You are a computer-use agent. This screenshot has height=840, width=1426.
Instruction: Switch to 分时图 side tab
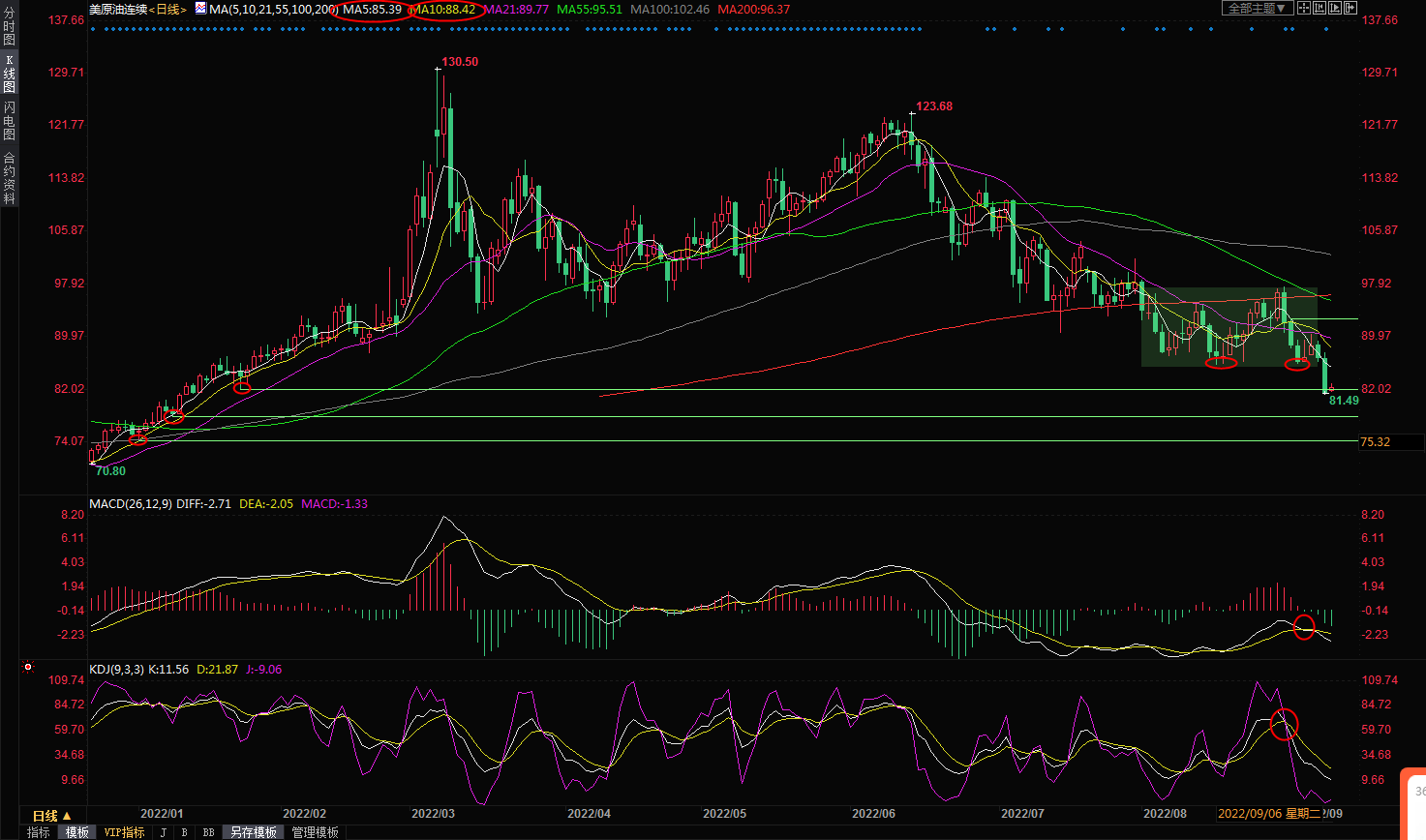[x=9, y=27]
